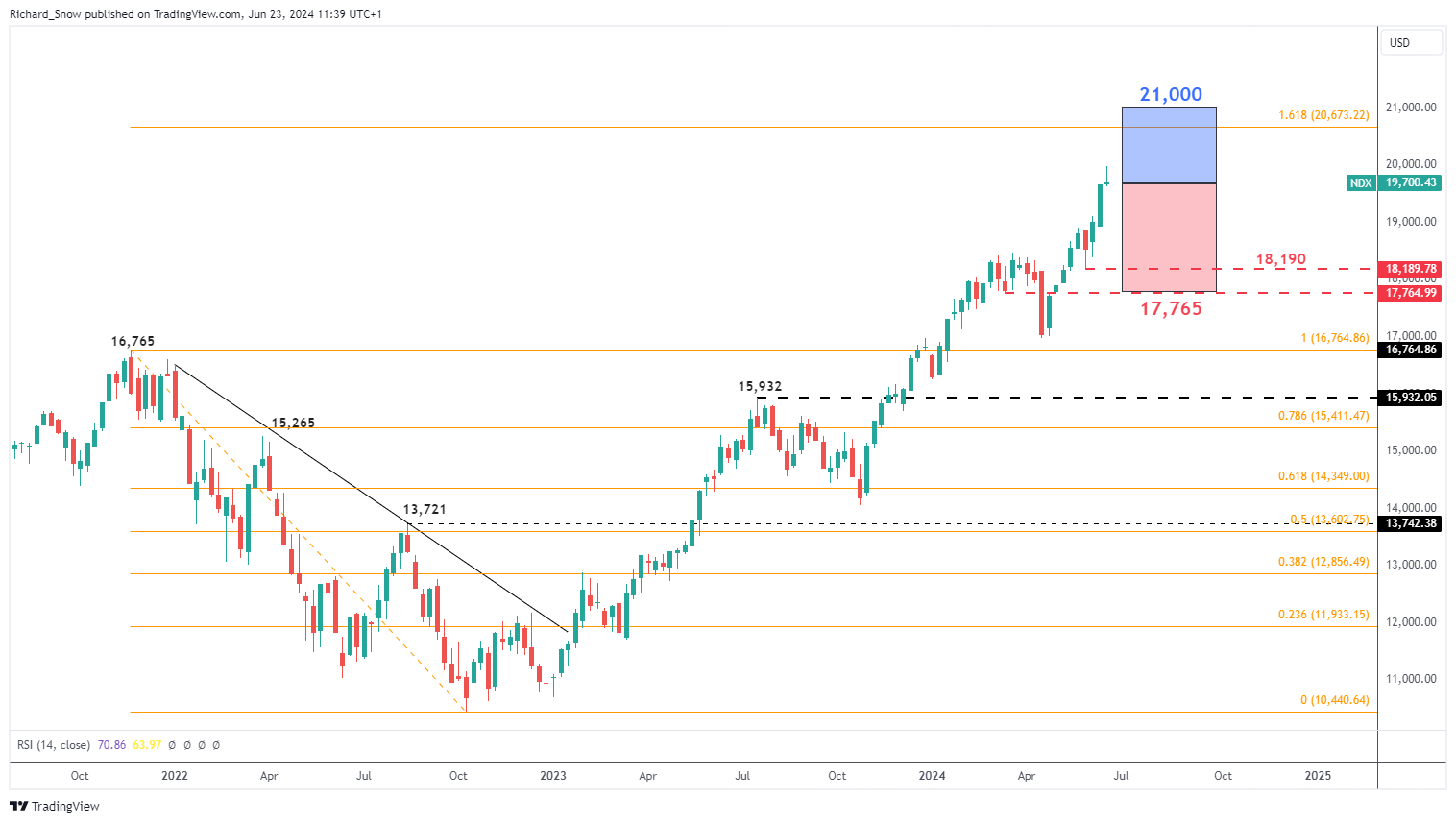Select the black 15,932.05 price axis label
This screenshot has width=1456, height=823.
(1410, 398)
